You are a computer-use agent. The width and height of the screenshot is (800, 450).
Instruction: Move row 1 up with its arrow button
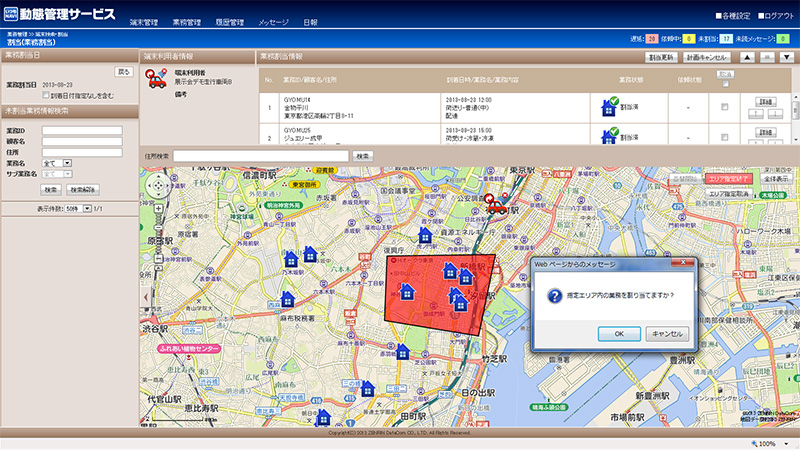pos(756,114)
